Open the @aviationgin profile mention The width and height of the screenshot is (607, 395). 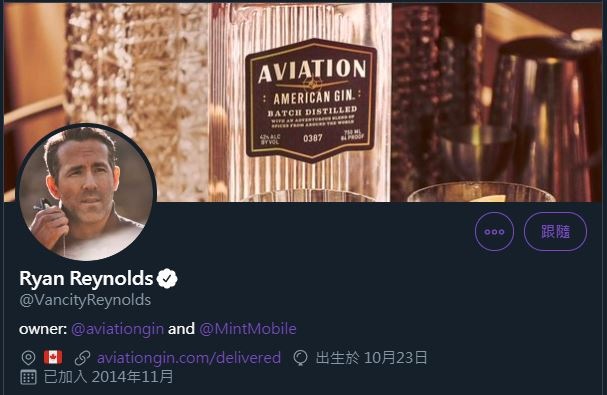coord(118,329)
